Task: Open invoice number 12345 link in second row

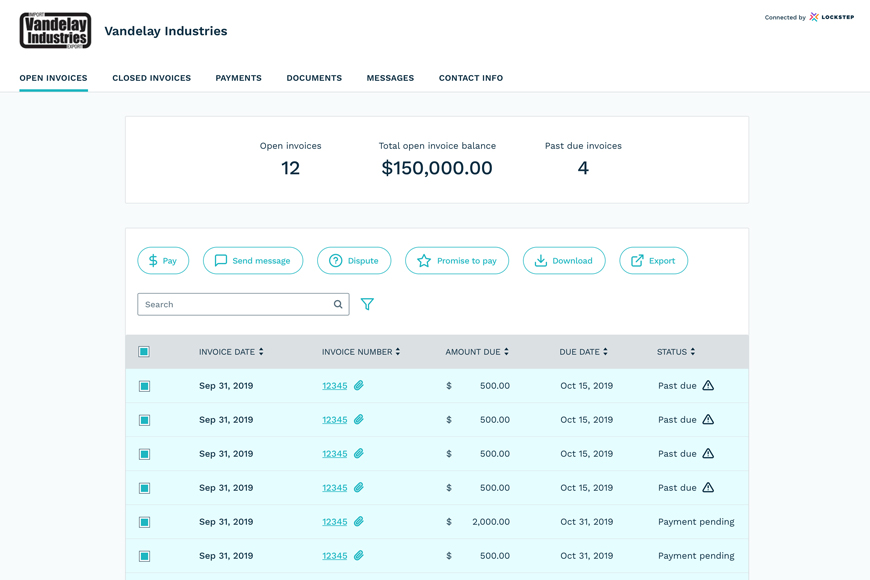Action: 335,420
